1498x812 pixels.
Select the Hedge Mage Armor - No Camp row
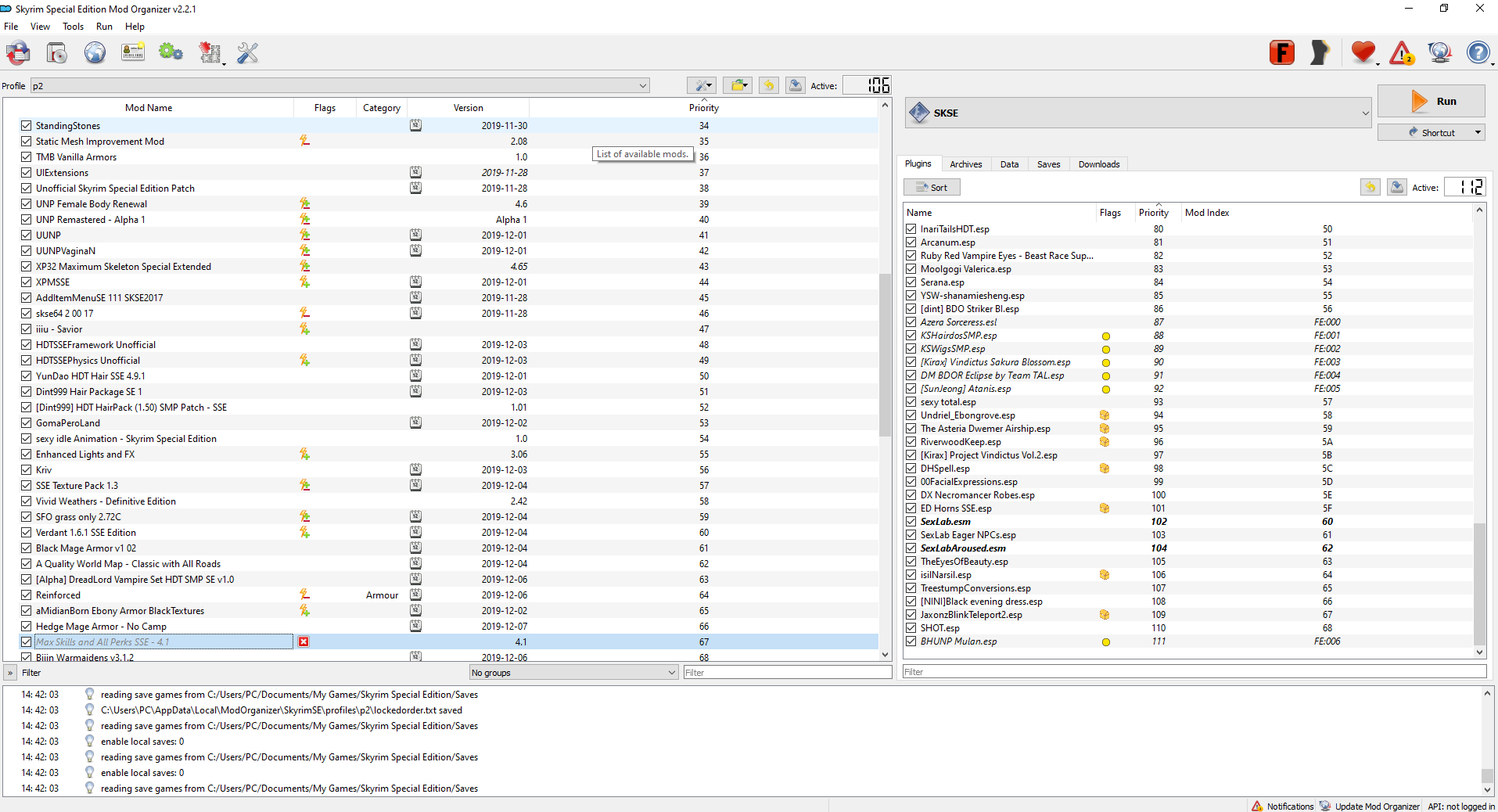tap(440, 626)
